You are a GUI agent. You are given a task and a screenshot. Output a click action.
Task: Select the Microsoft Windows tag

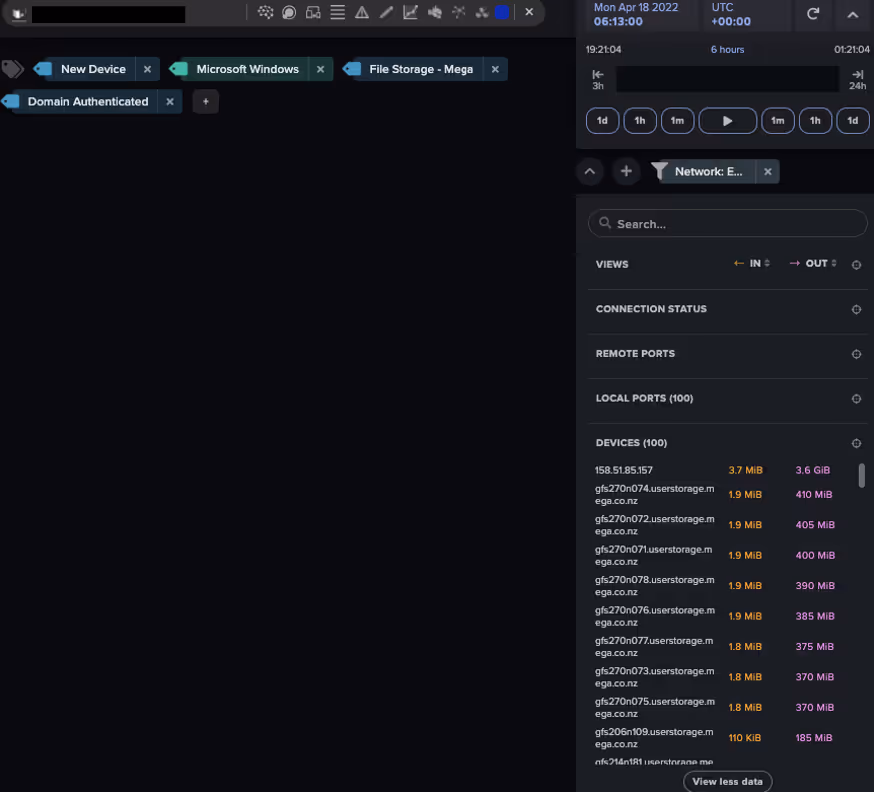click(247, 69)
